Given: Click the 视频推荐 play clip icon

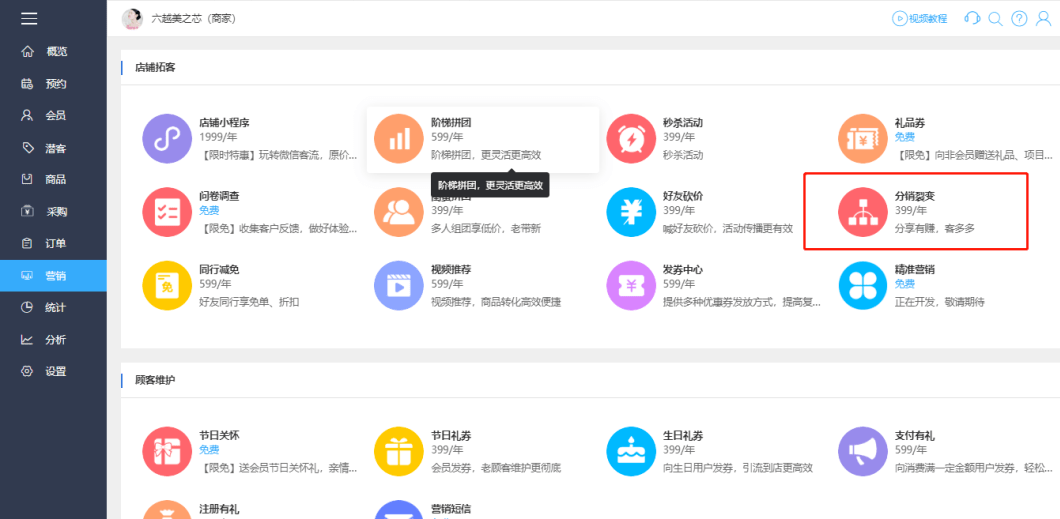Looking at the screenshot, I should [399, 285].
